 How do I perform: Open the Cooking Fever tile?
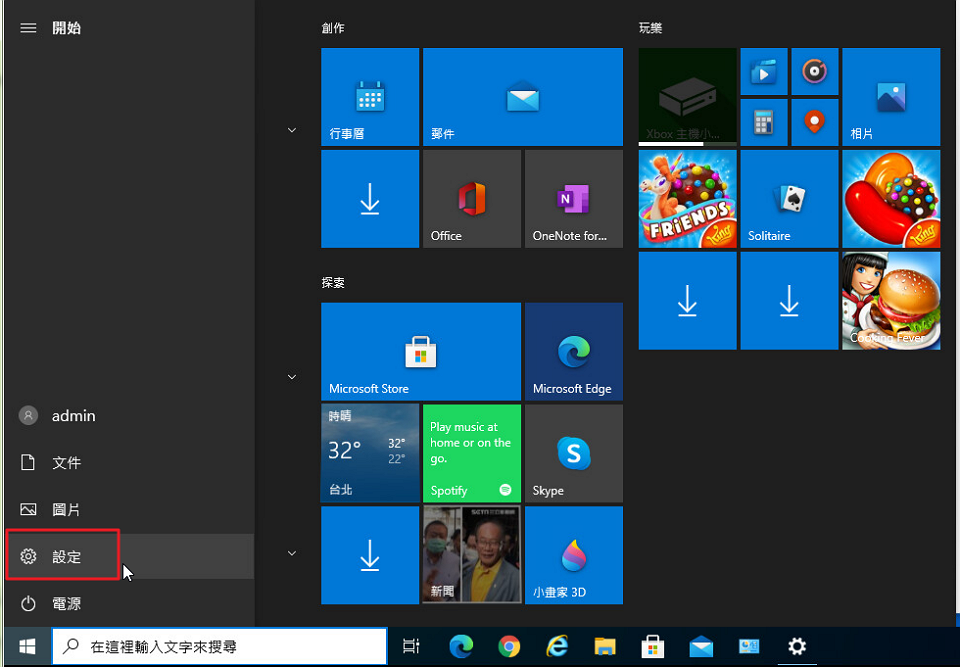click(891, 301)
